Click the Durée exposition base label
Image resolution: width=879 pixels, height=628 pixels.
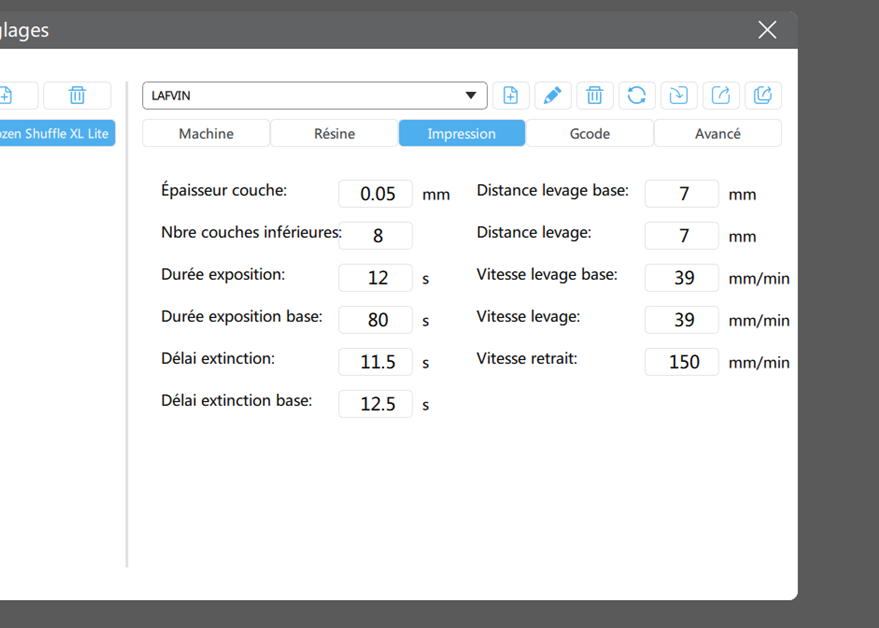pyautogui.click(x=242, y=317)
